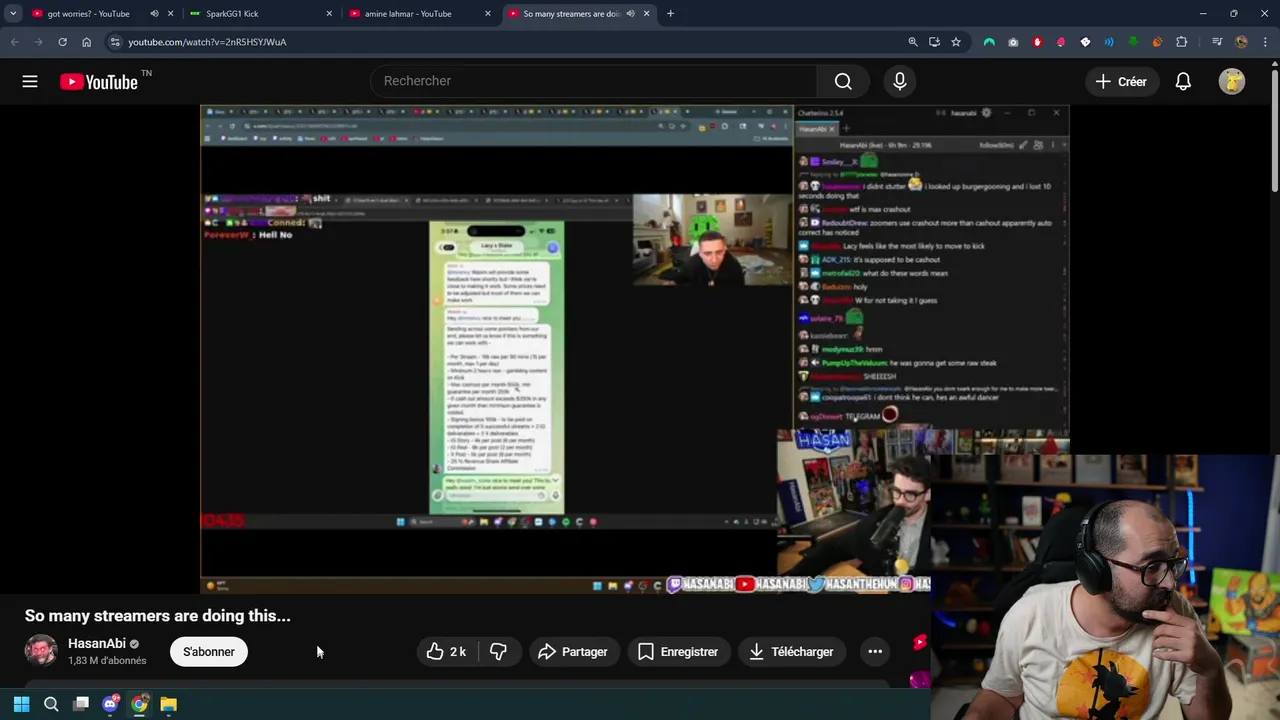
Task: Go to the browser home page
Action: tap(86, 42)
